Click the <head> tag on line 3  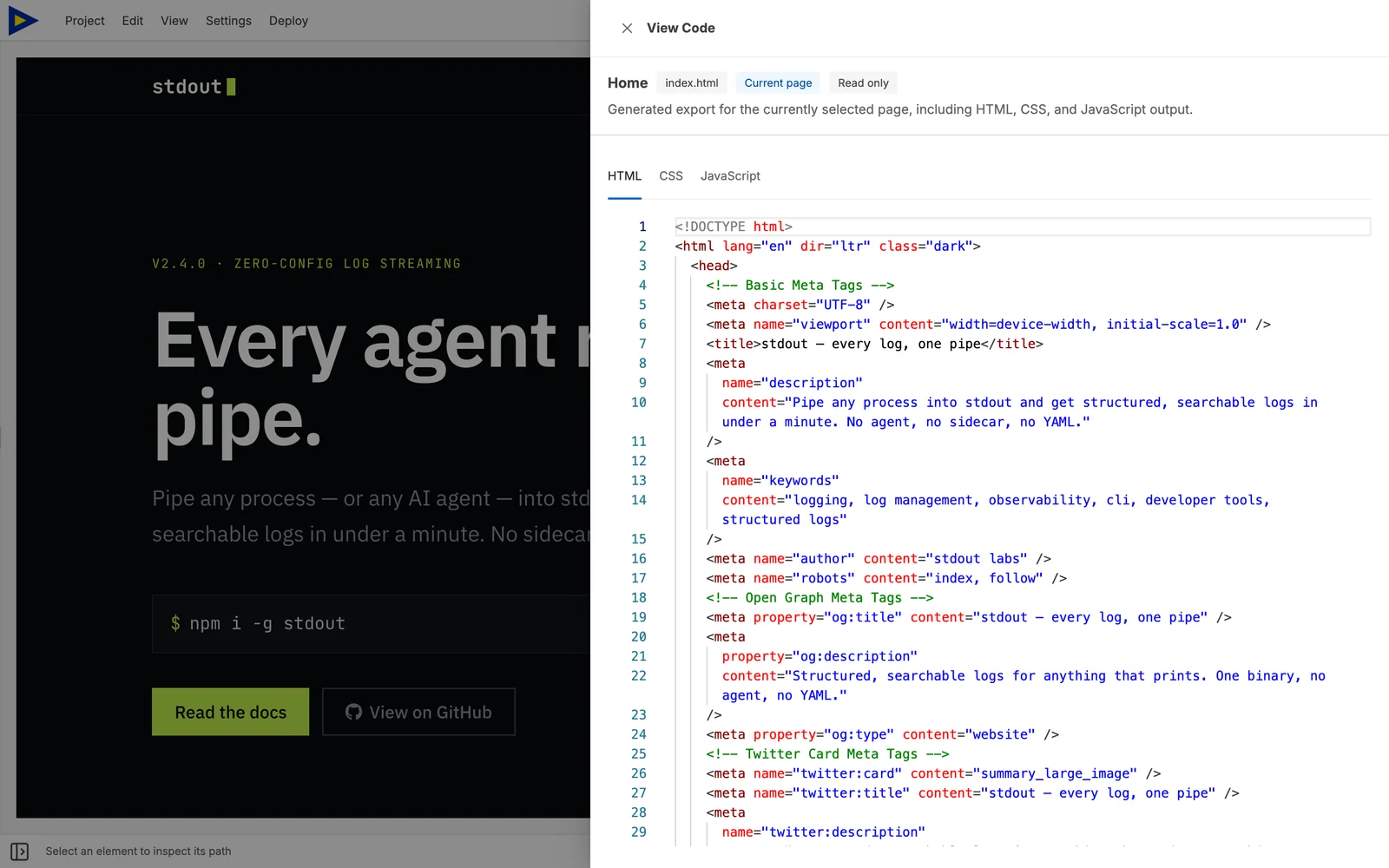[x=714, y=266]
